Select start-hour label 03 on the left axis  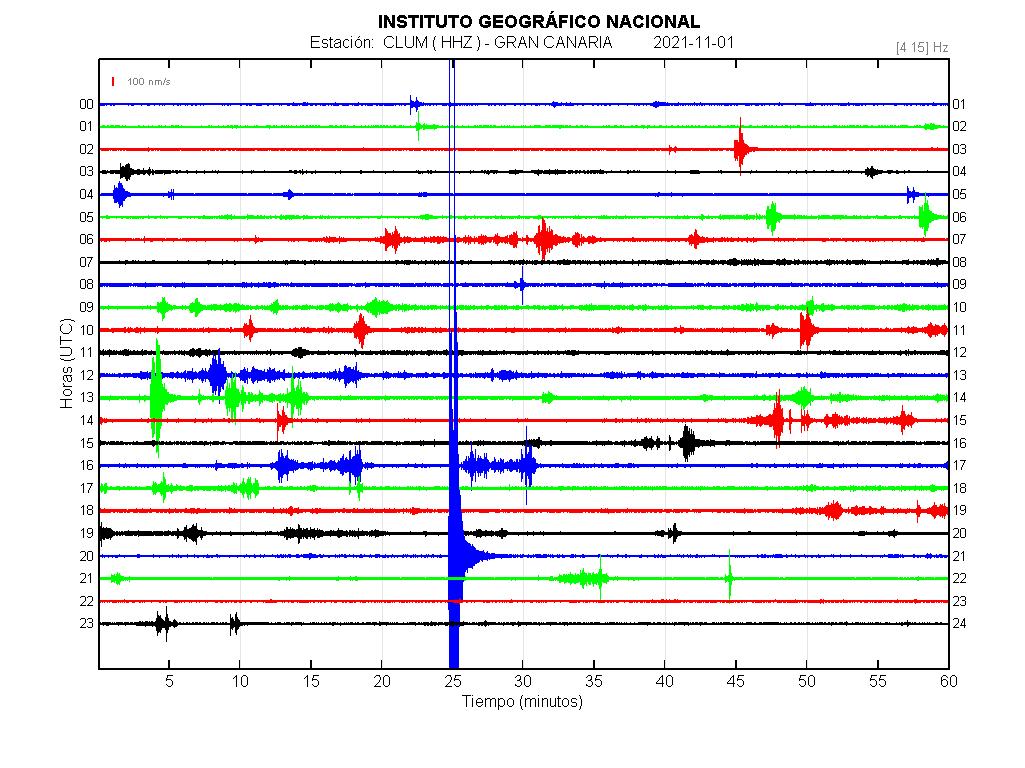[86, 172]
